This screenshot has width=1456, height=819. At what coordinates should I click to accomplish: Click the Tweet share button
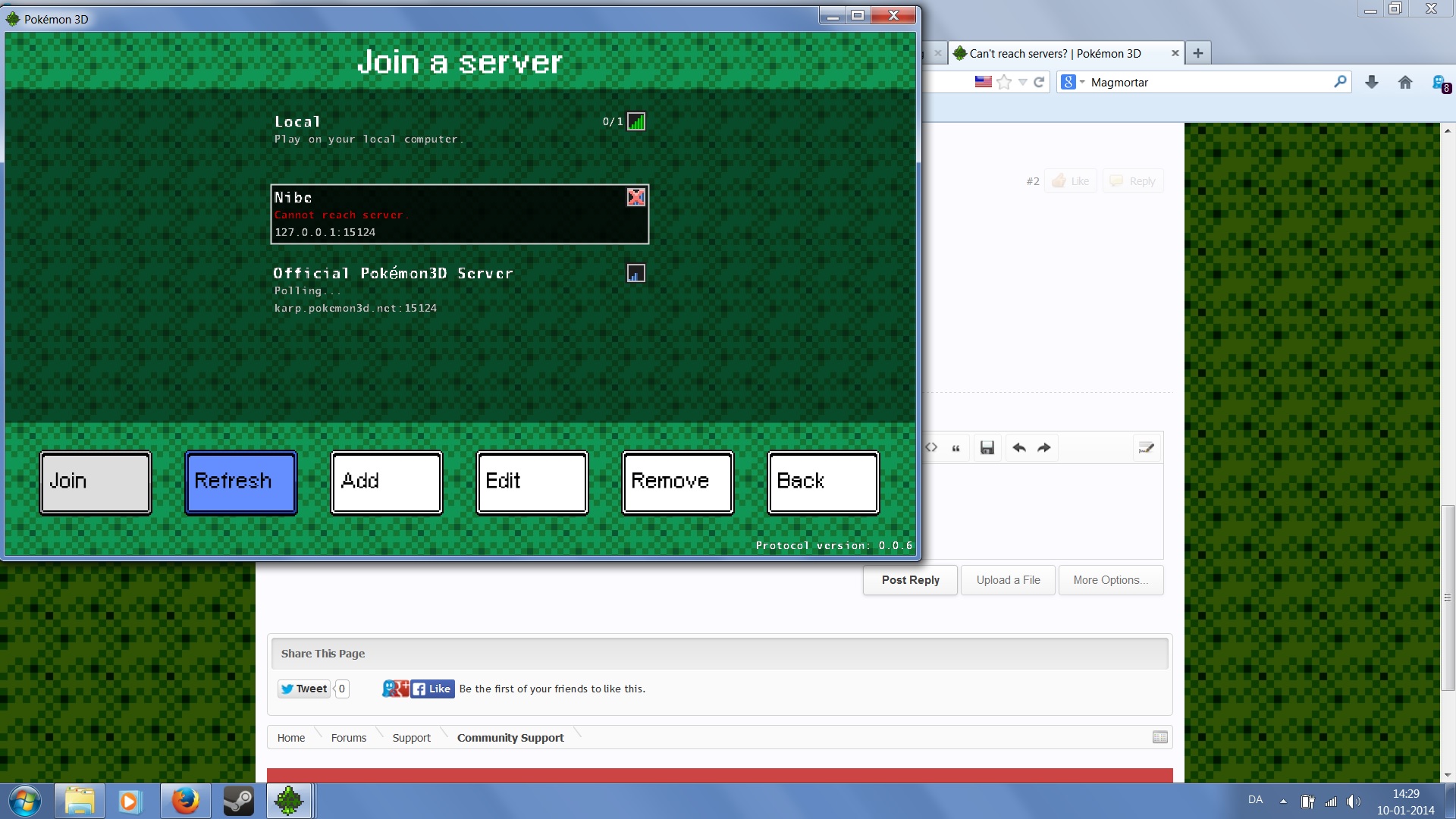303,689
